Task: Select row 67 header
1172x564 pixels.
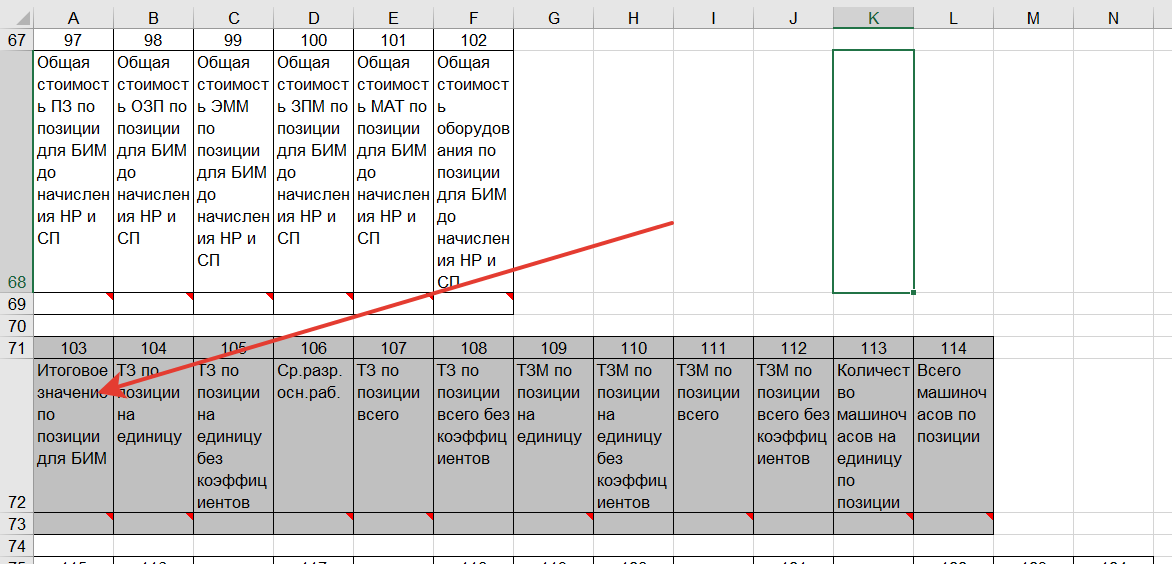Action: coord(16,40)
